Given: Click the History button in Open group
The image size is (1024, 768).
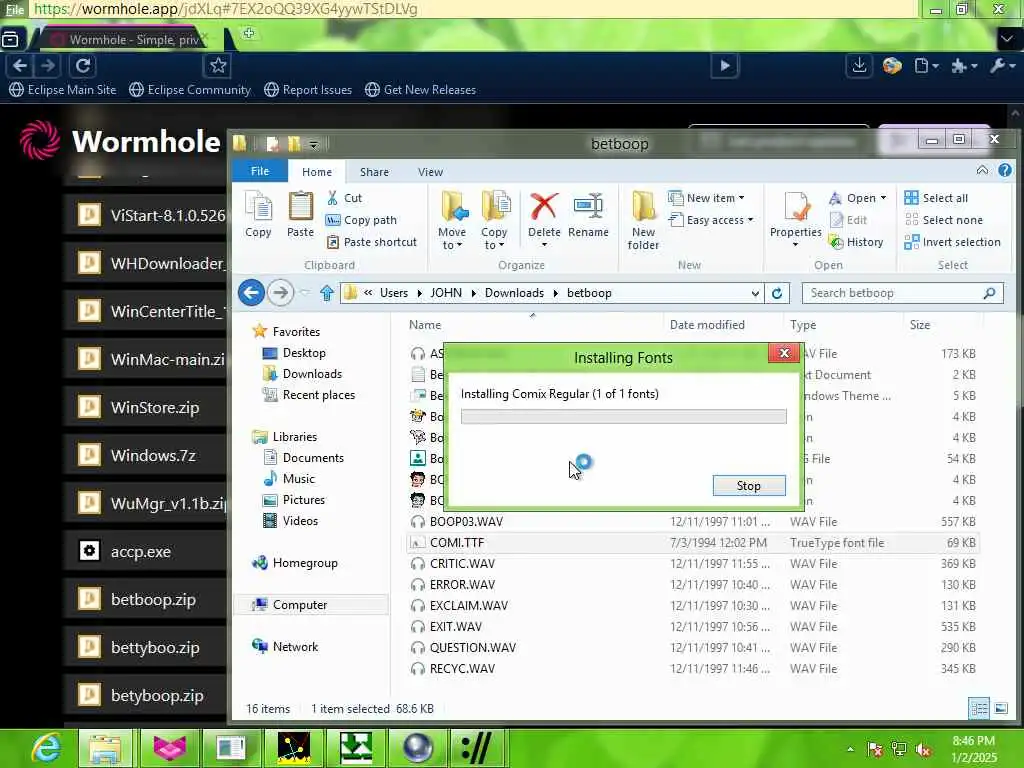Looking at the screenshot, I should [x=856, y=242].
